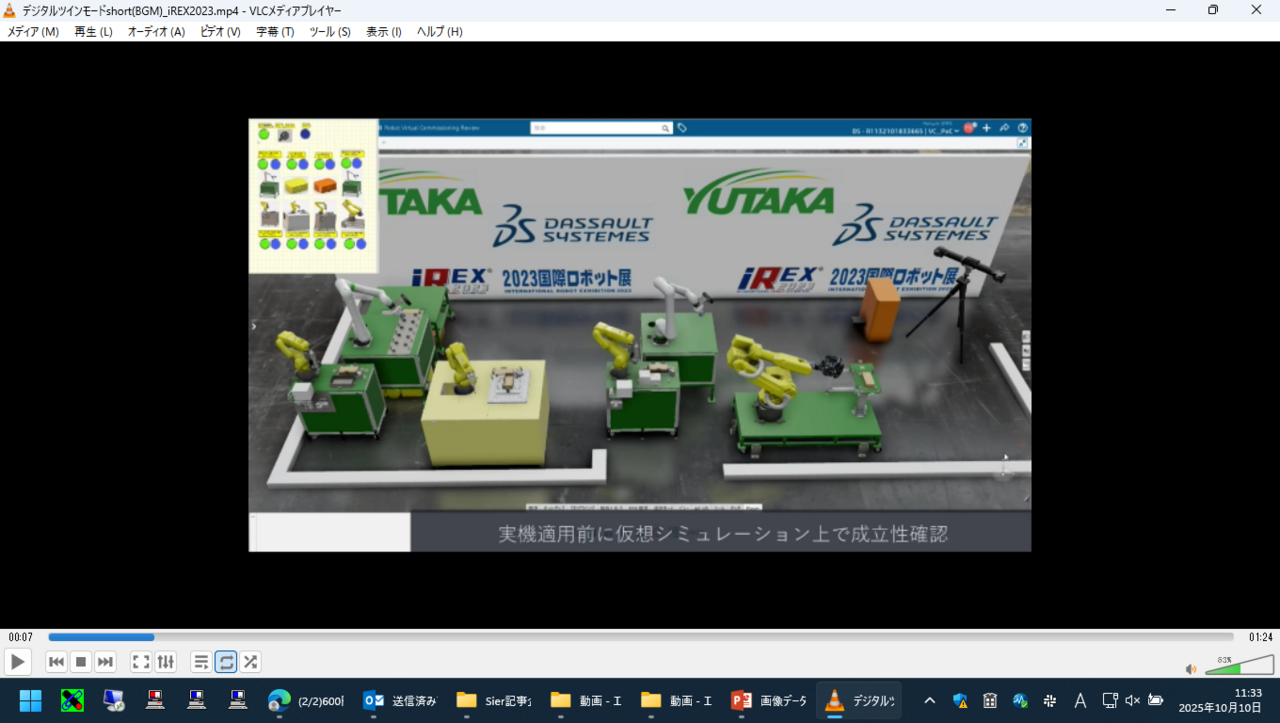1280x723 pixels.
Task: Expand the ビデオ (V) menu
Action: click(x=220, y=32)
